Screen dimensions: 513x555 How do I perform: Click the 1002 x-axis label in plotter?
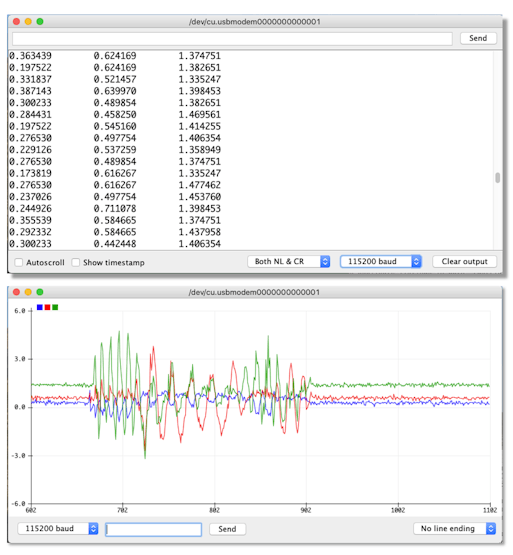pyautogui.click(x=398, y=510)
